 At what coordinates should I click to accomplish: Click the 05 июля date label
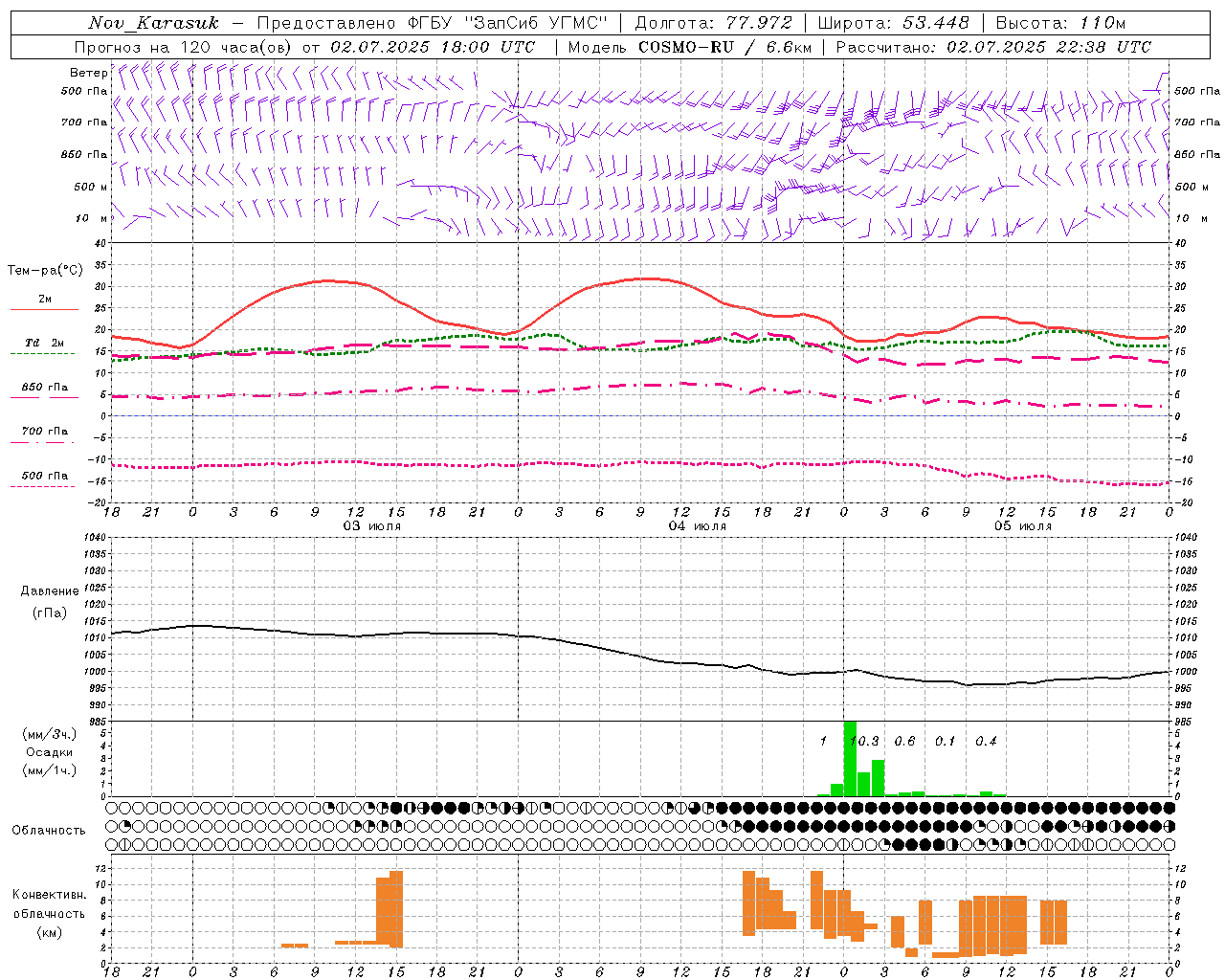pyautogui.click(x=1023, y=526)
